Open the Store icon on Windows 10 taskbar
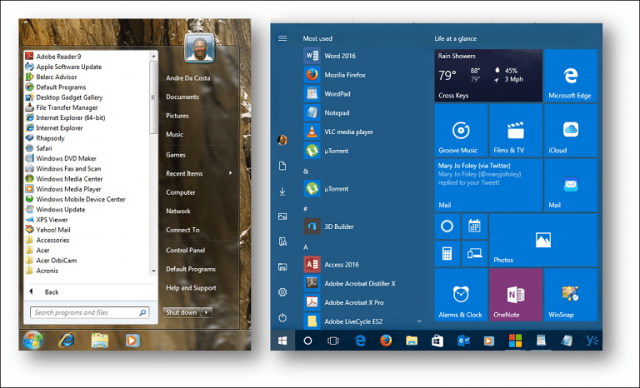The width and height of the screenshot is (640, 388). 437,340
